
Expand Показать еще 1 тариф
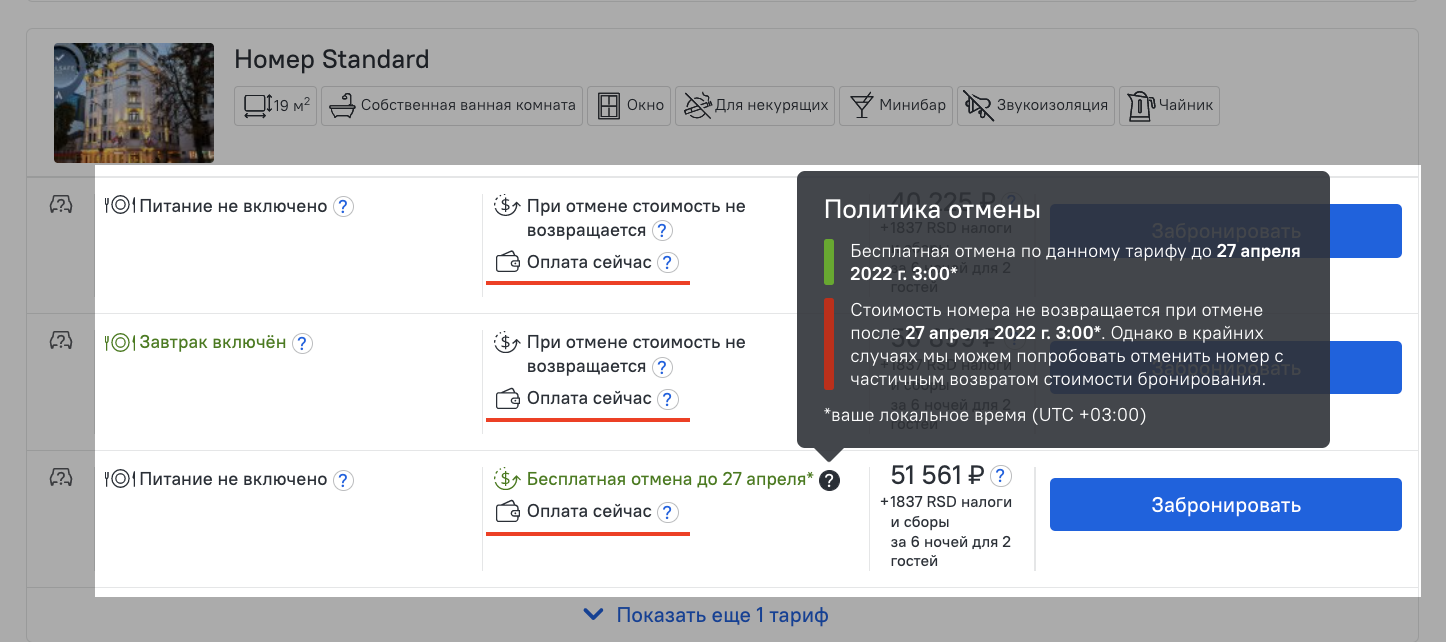tap(722, 615)
